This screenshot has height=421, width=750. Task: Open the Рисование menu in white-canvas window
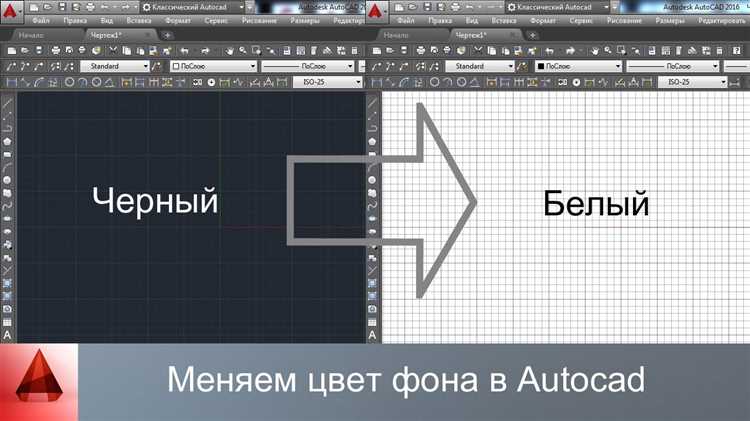click(x=624, y=21)
